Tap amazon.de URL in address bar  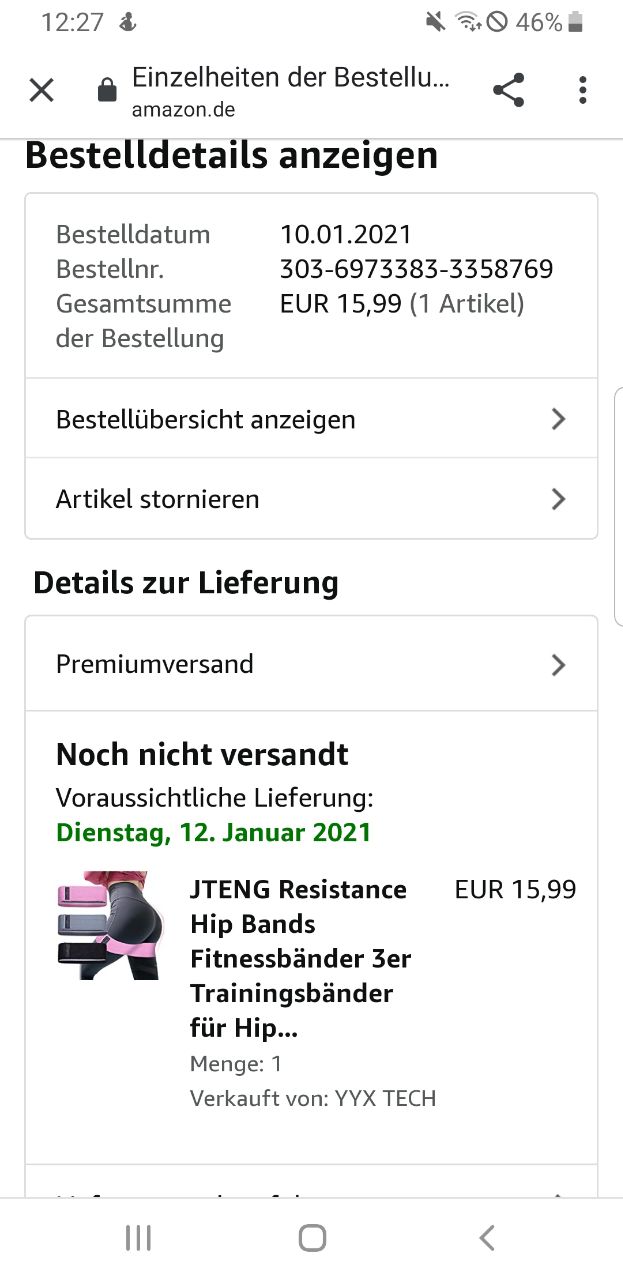click(184, 109)
